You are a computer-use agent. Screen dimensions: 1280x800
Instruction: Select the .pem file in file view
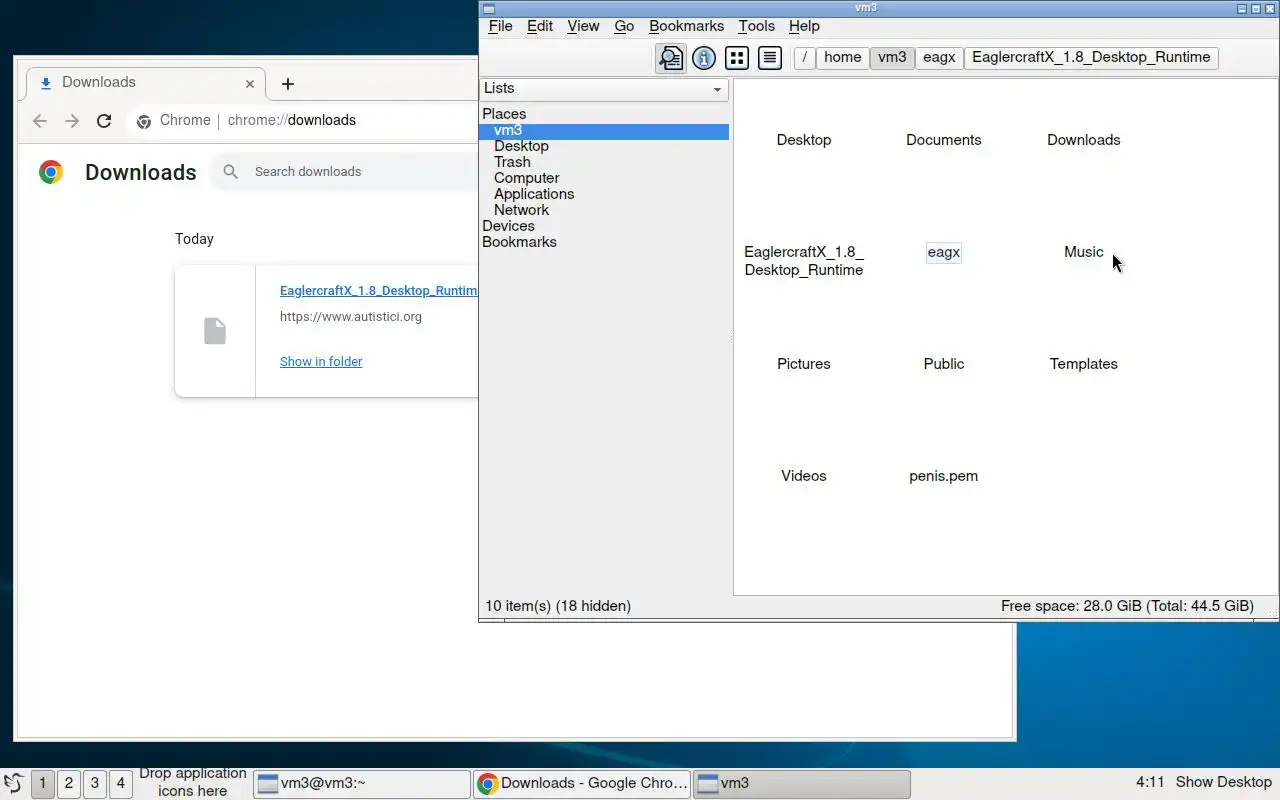point(944,476)
